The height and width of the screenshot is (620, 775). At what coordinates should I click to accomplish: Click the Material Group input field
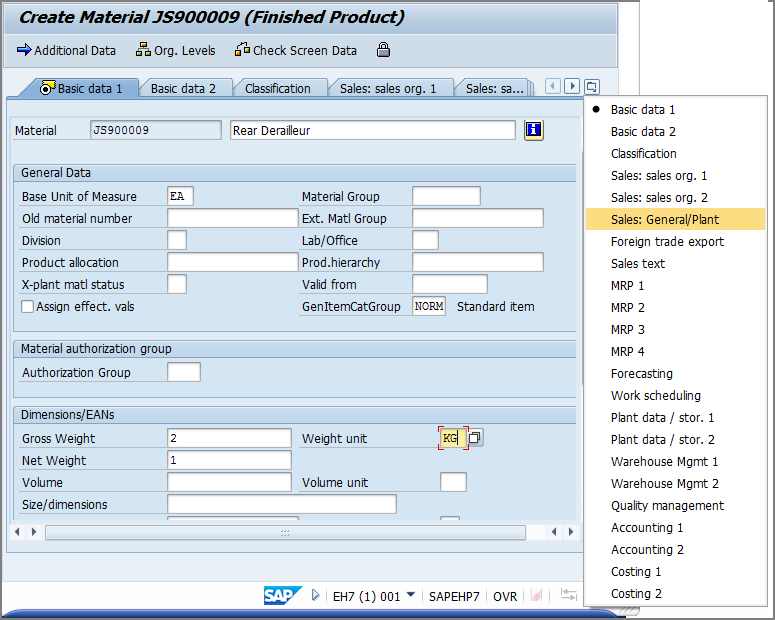pos(446,197)
